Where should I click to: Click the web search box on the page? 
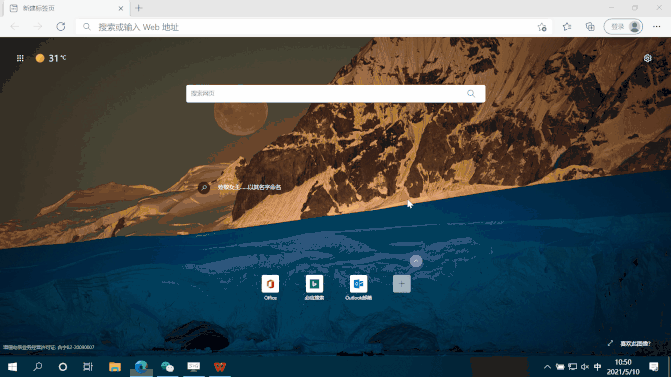coord(336,94)
